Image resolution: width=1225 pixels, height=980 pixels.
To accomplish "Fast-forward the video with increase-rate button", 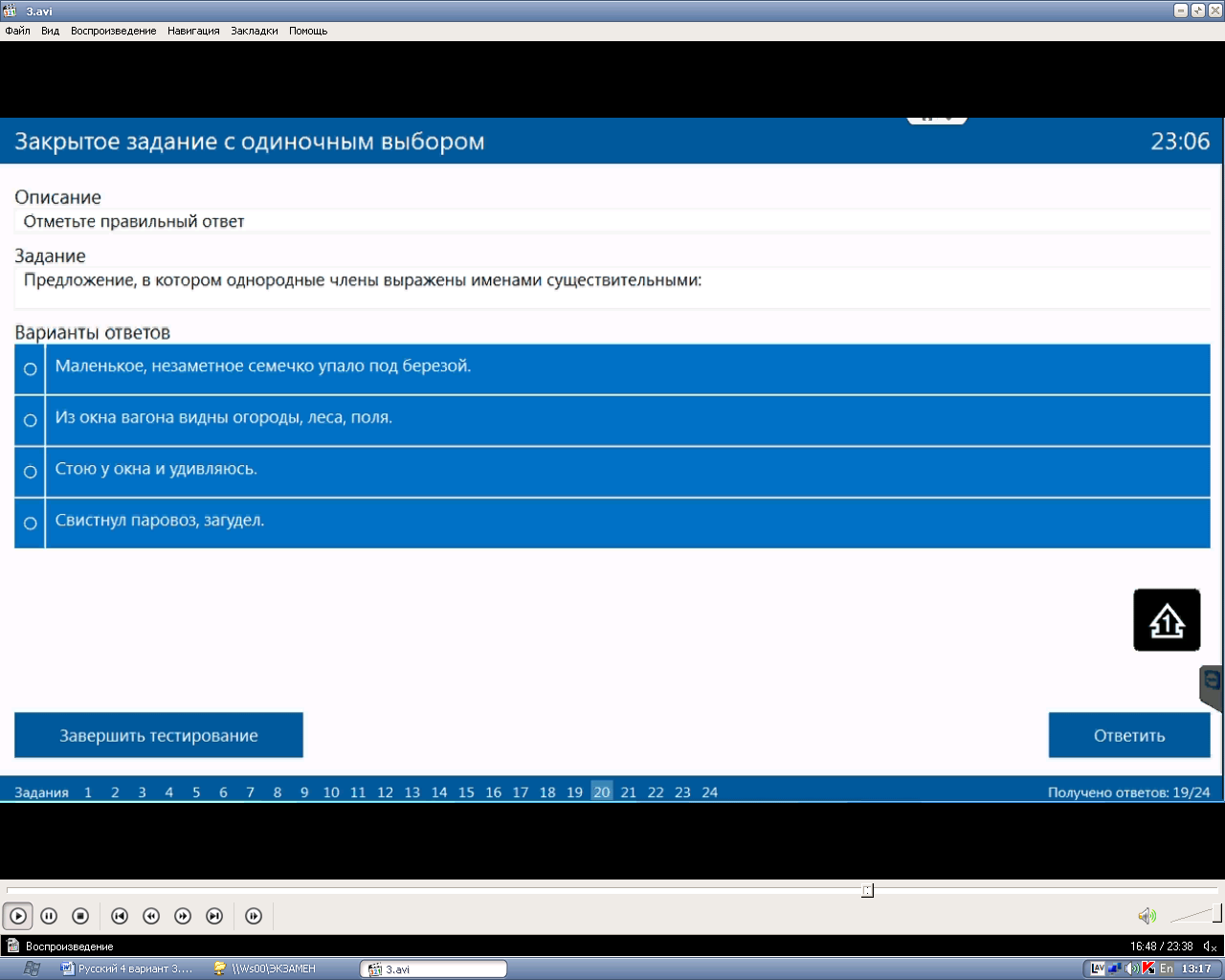I will pyautogui.click(x=183, y=916).
